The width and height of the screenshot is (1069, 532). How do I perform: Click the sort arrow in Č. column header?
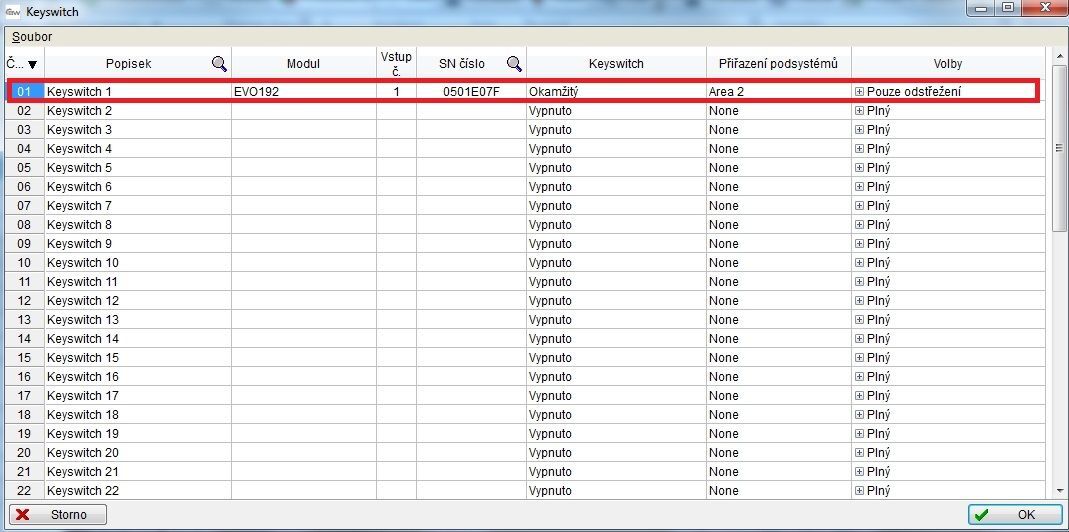pyautogui.click(x=32, y=65)
